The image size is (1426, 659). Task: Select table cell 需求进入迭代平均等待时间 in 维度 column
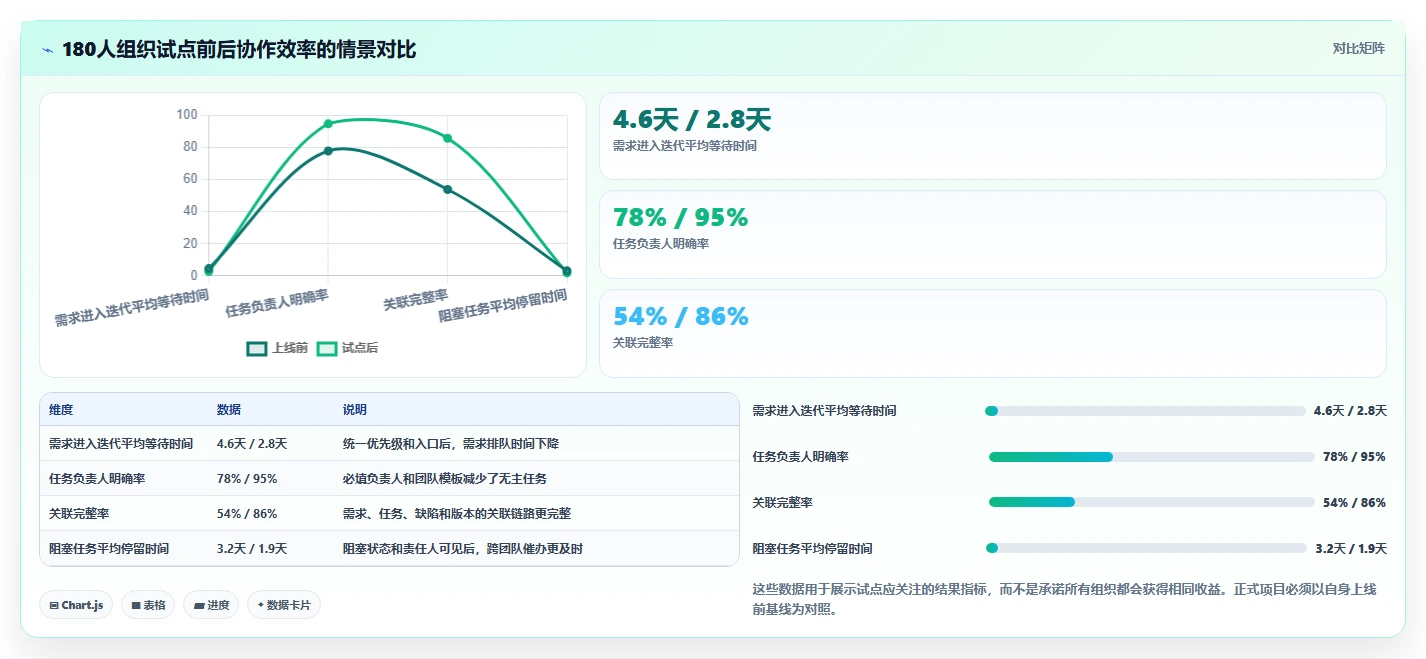(x=121, y=443)
